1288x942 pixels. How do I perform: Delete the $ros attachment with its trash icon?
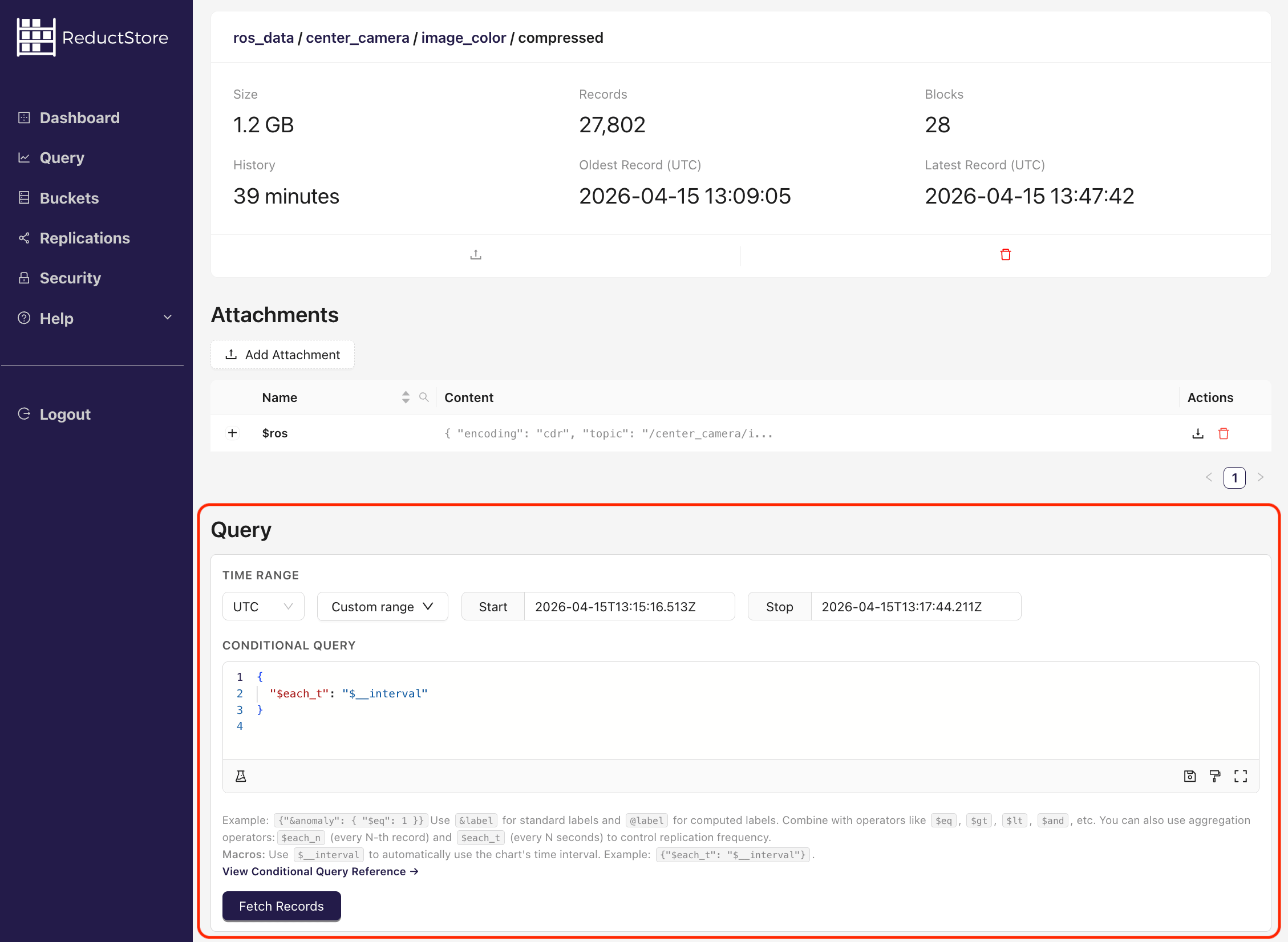(x=1223, y=433)
